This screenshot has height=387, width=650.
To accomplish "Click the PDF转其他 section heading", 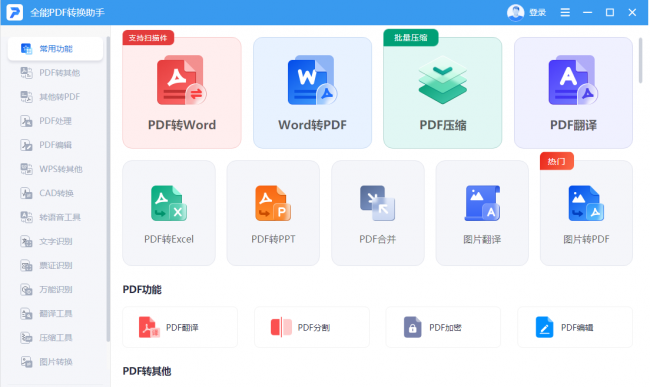I will [147, 371].
